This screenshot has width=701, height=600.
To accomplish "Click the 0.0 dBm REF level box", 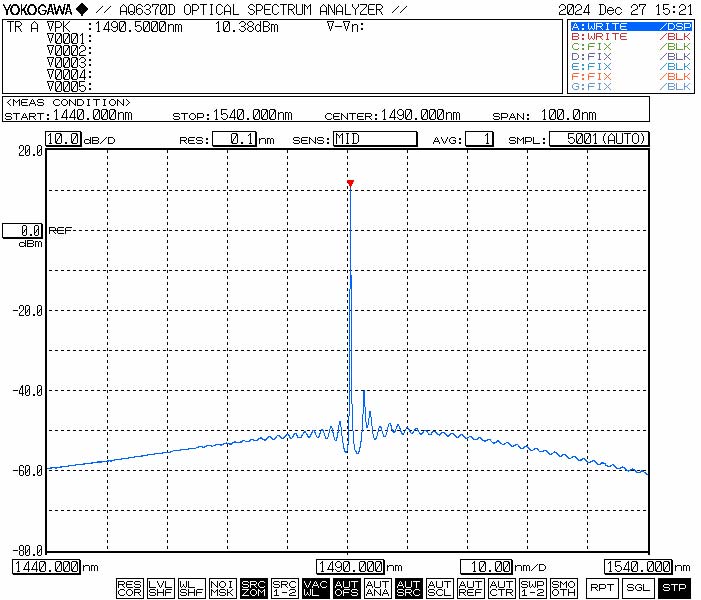I will (x=22, y=230).
